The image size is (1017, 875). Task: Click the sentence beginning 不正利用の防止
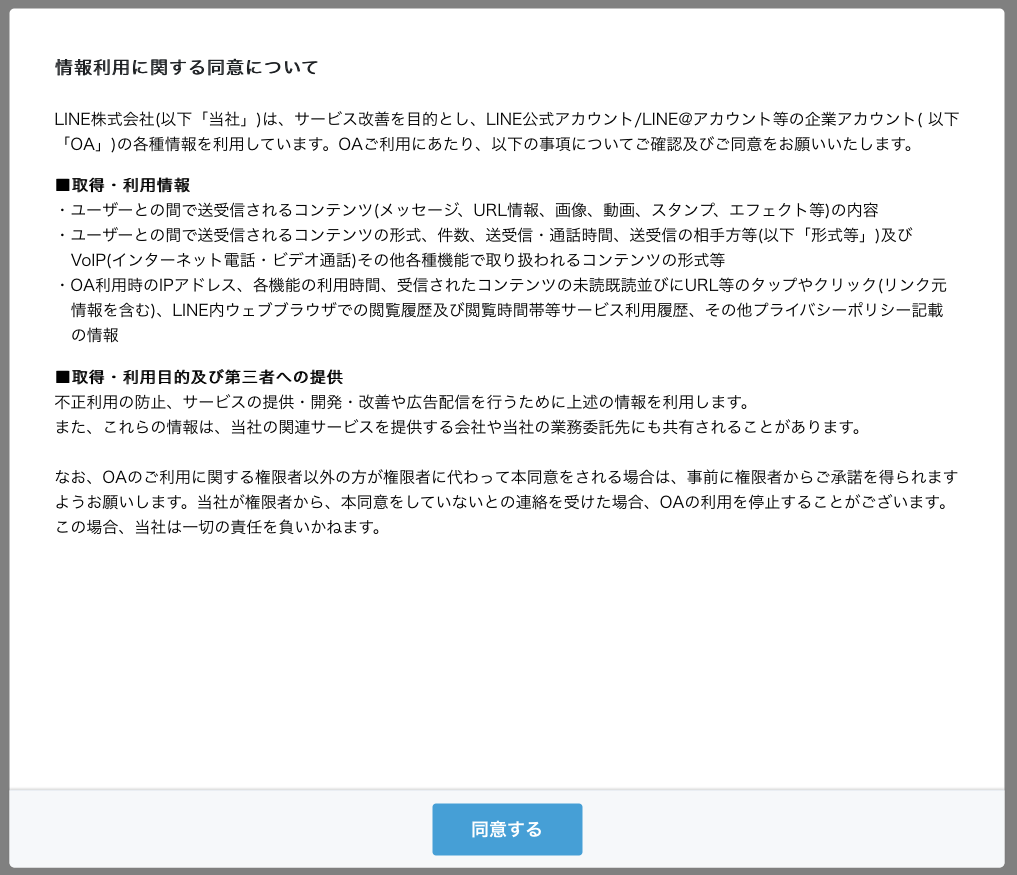pos(402,402)
